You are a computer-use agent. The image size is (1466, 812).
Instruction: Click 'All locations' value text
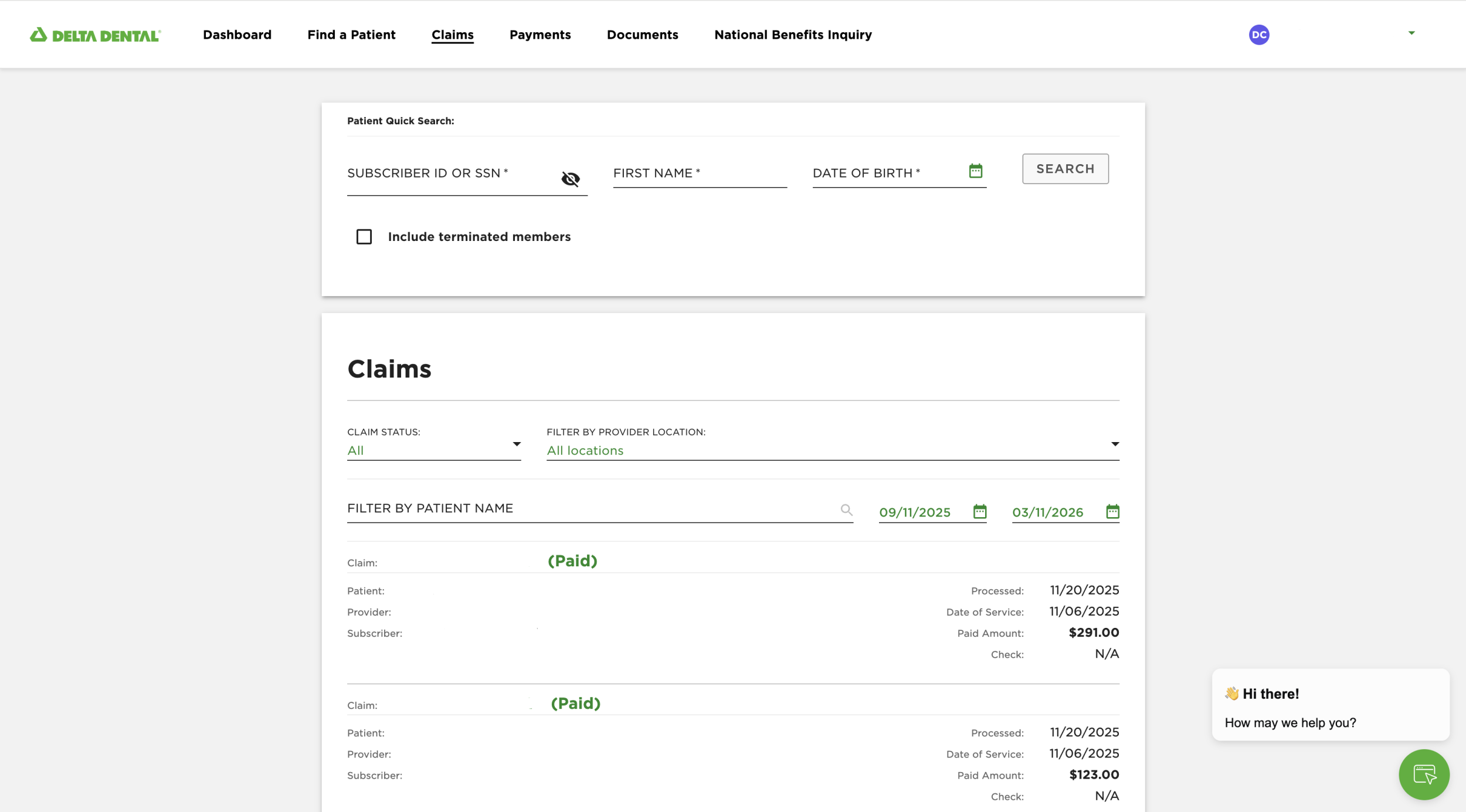click(x=585, y=450)
